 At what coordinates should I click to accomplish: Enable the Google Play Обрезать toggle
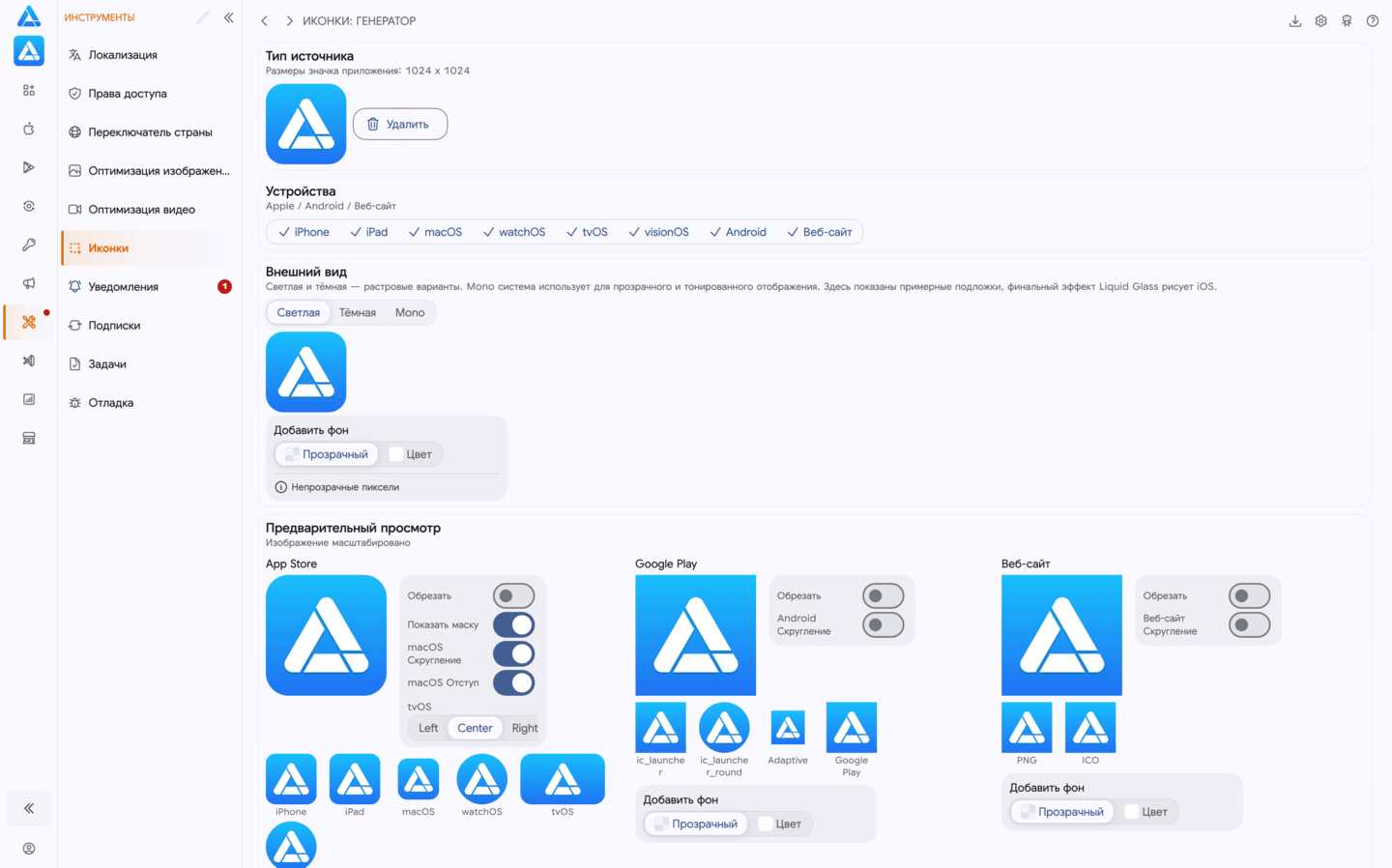883,595
